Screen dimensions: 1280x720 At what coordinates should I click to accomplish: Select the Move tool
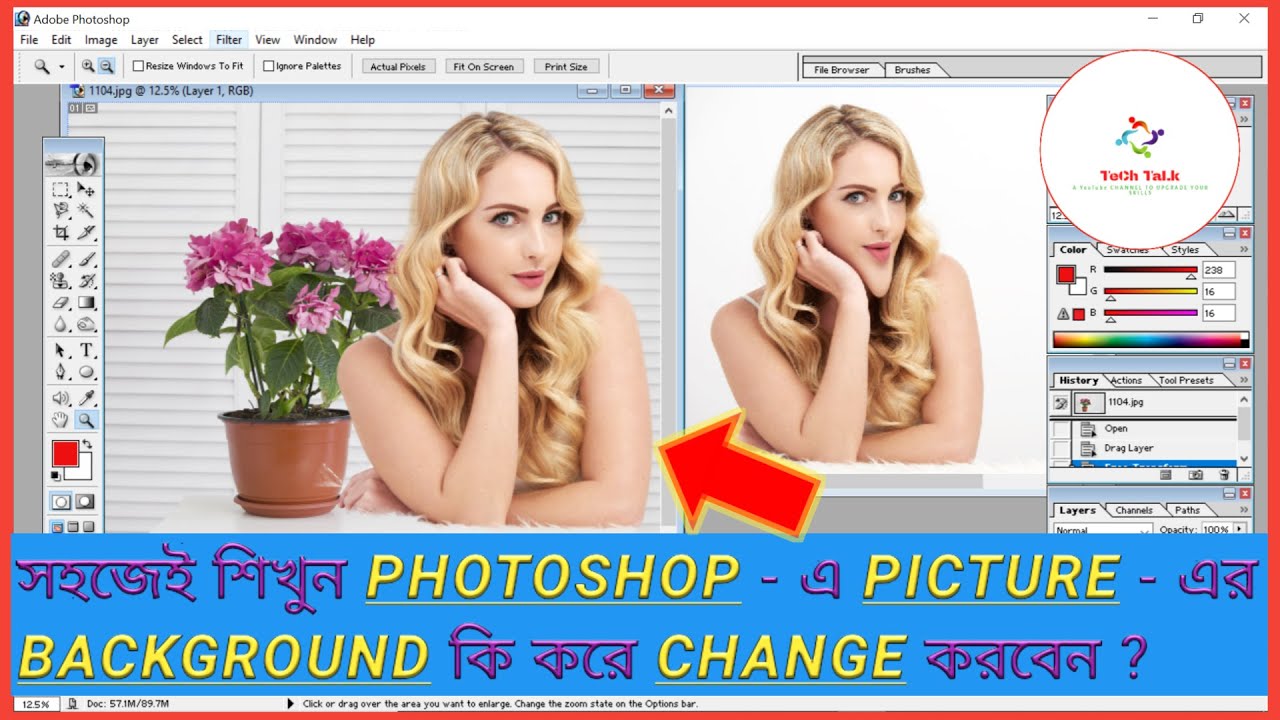pyautogui.click(x=86, y=189)
